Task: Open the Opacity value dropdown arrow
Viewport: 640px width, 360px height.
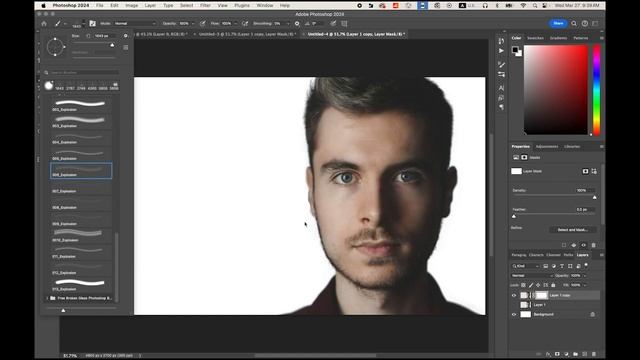Action: (193, 24)
